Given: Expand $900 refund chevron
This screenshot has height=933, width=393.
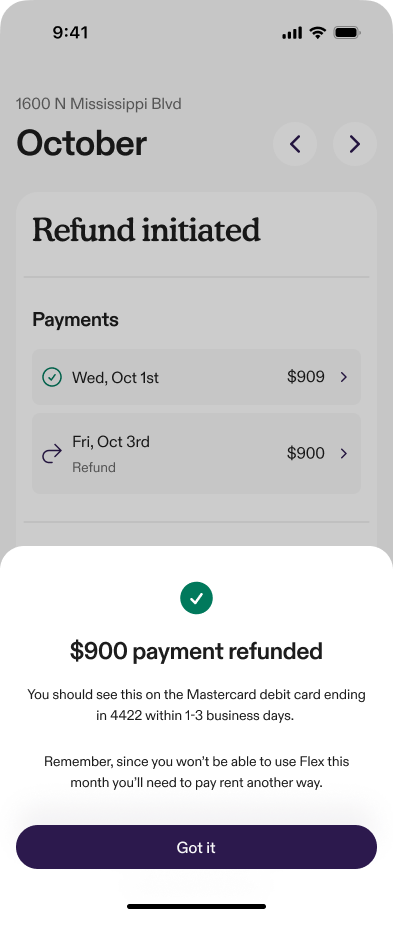Looking at the screenshot, I should click(344, 453).
